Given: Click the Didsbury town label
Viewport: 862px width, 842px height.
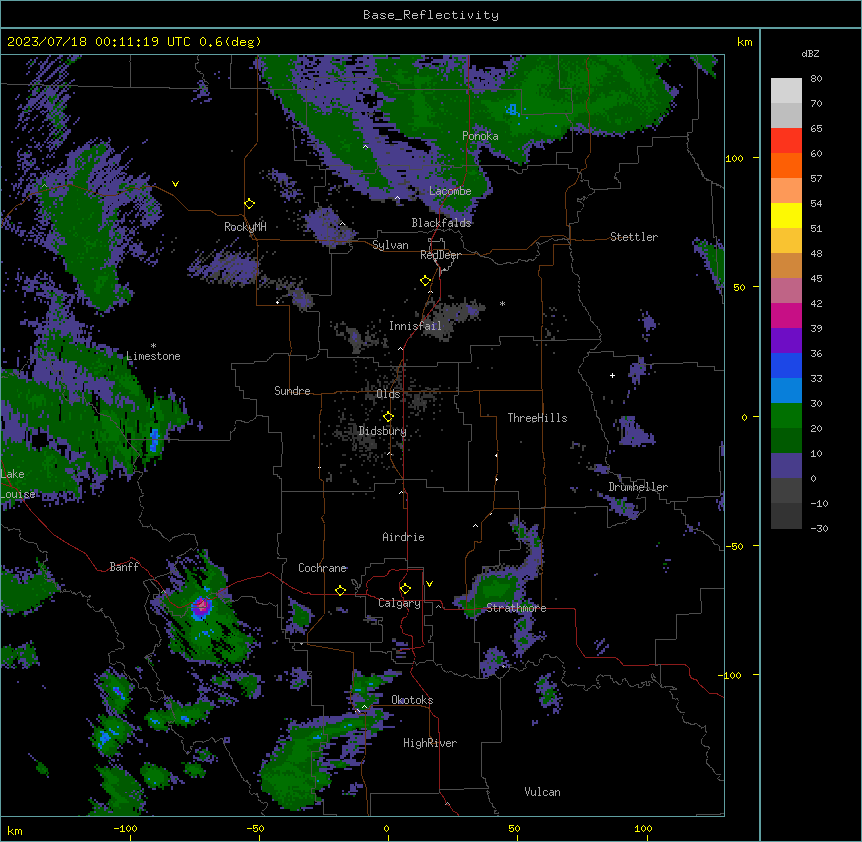Looking at the screenshot, I should point(383,431).
